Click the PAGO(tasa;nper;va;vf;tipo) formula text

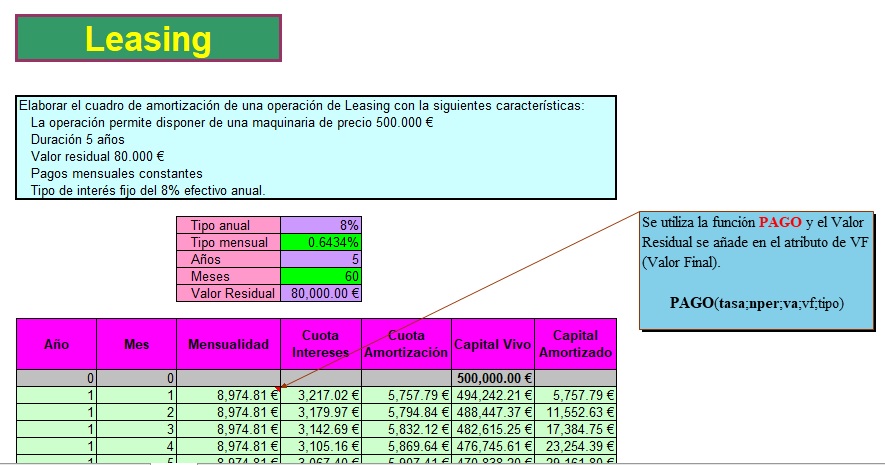756,303
